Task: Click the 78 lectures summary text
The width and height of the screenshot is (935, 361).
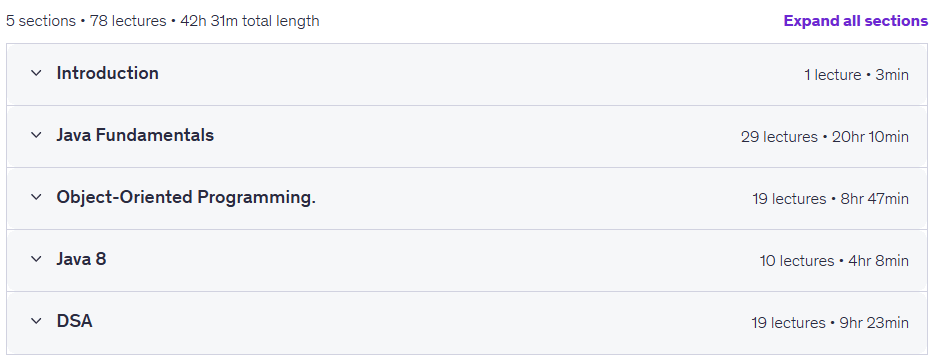Action: click(128, 21)
